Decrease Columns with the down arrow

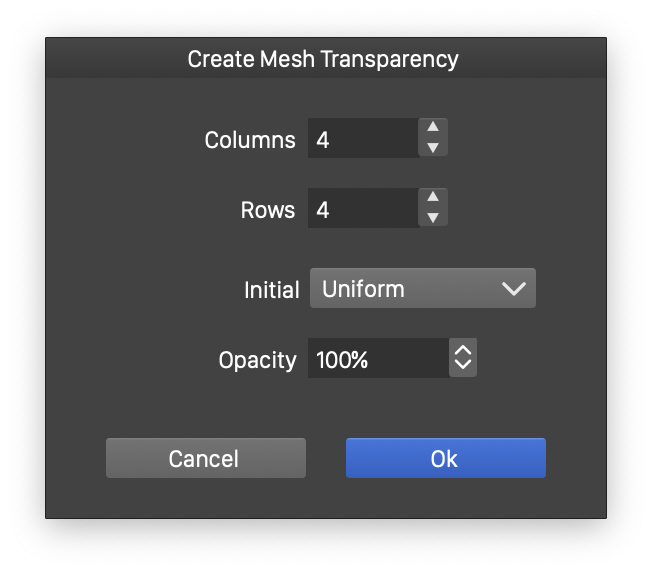433,148
